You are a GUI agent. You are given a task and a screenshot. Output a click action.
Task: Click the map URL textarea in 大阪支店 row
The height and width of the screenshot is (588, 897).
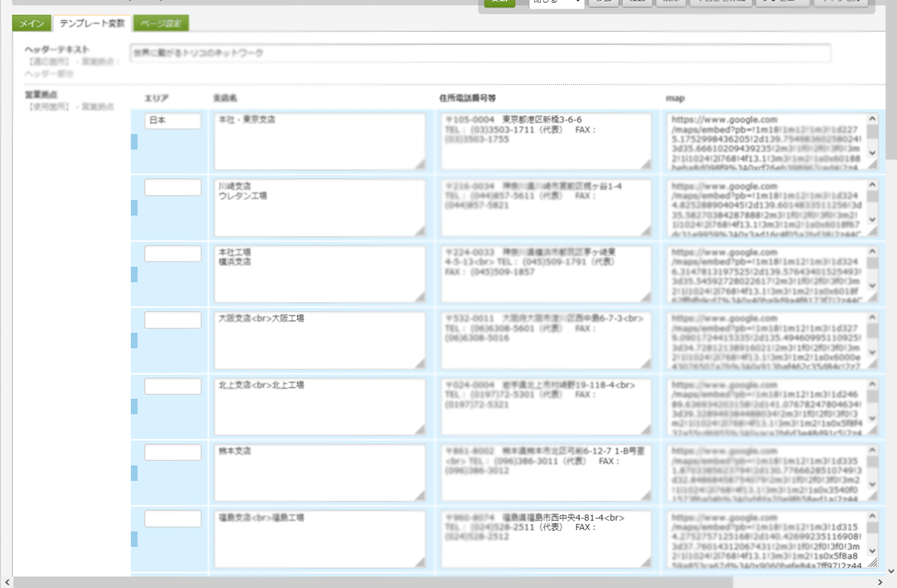766,340
